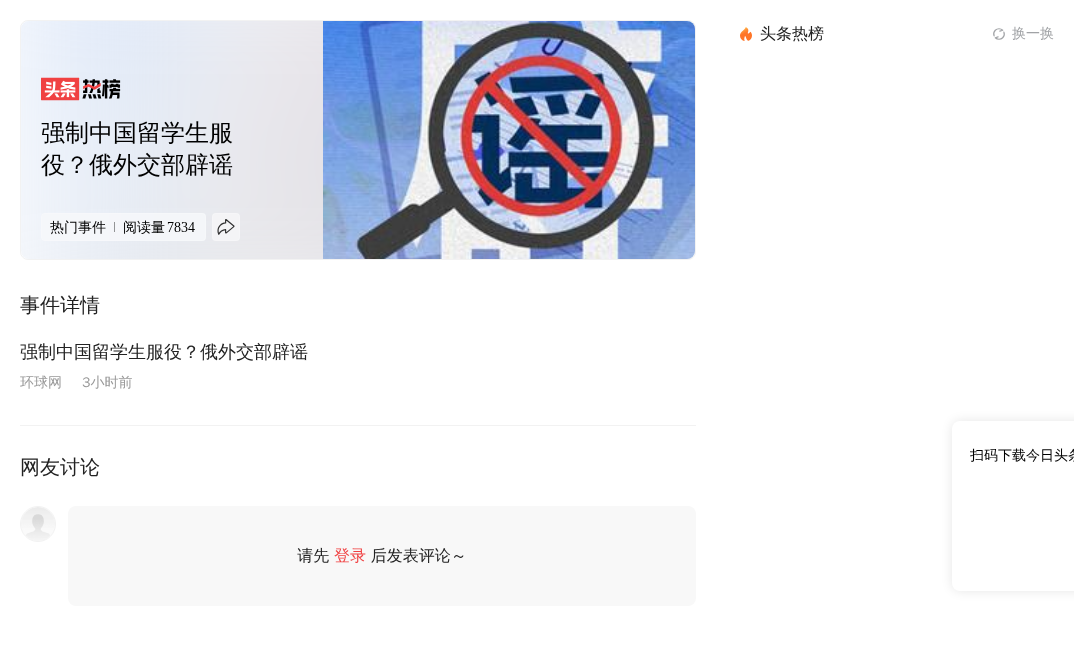Click the refresh icon next to 换一换
1074x652 pixels.
[999, 34]
